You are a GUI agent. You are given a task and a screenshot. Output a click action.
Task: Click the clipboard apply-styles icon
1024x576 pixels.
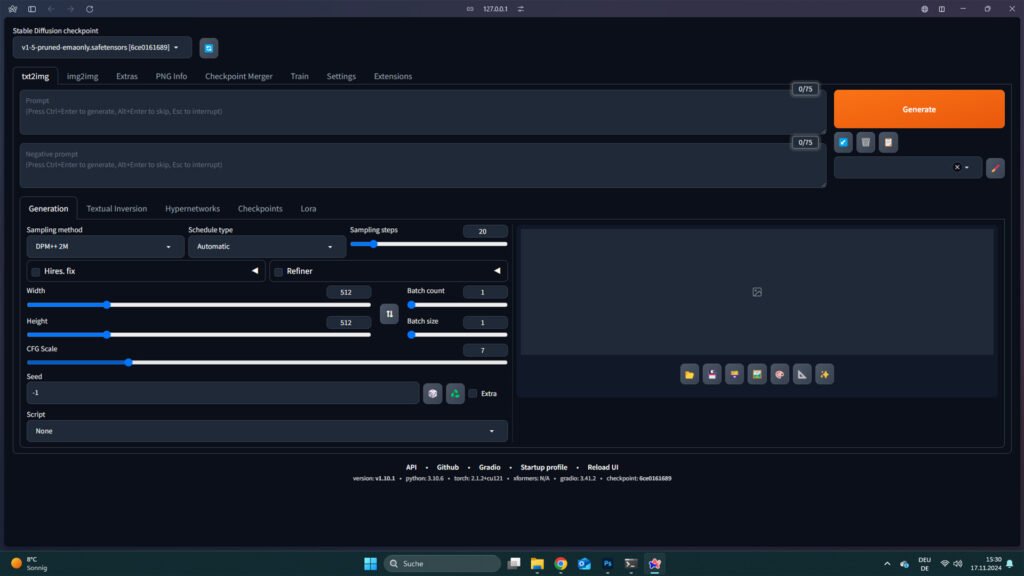(888, 143)
